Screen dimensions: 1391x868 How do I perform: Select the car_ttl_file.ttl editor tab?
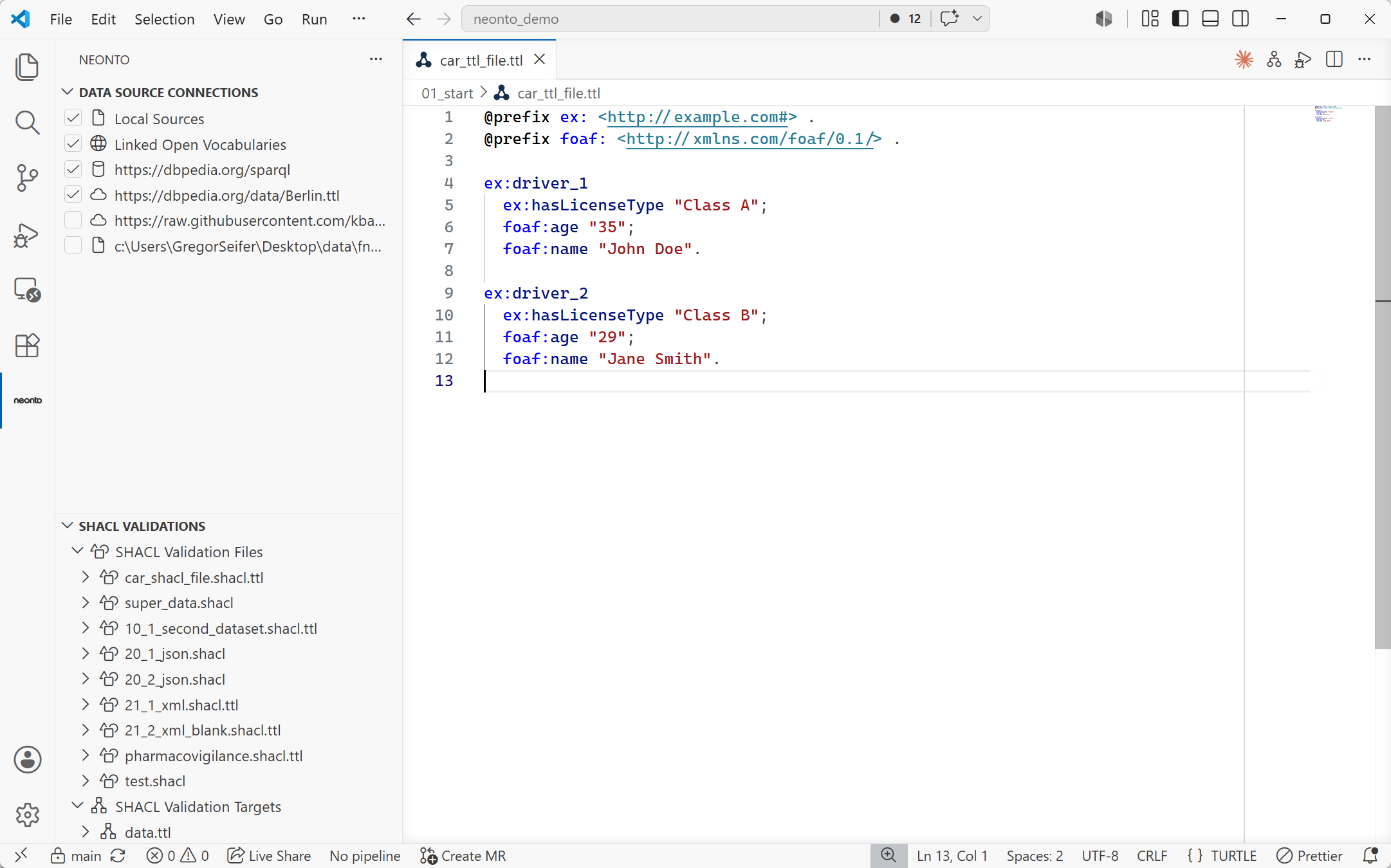[480, 60]
